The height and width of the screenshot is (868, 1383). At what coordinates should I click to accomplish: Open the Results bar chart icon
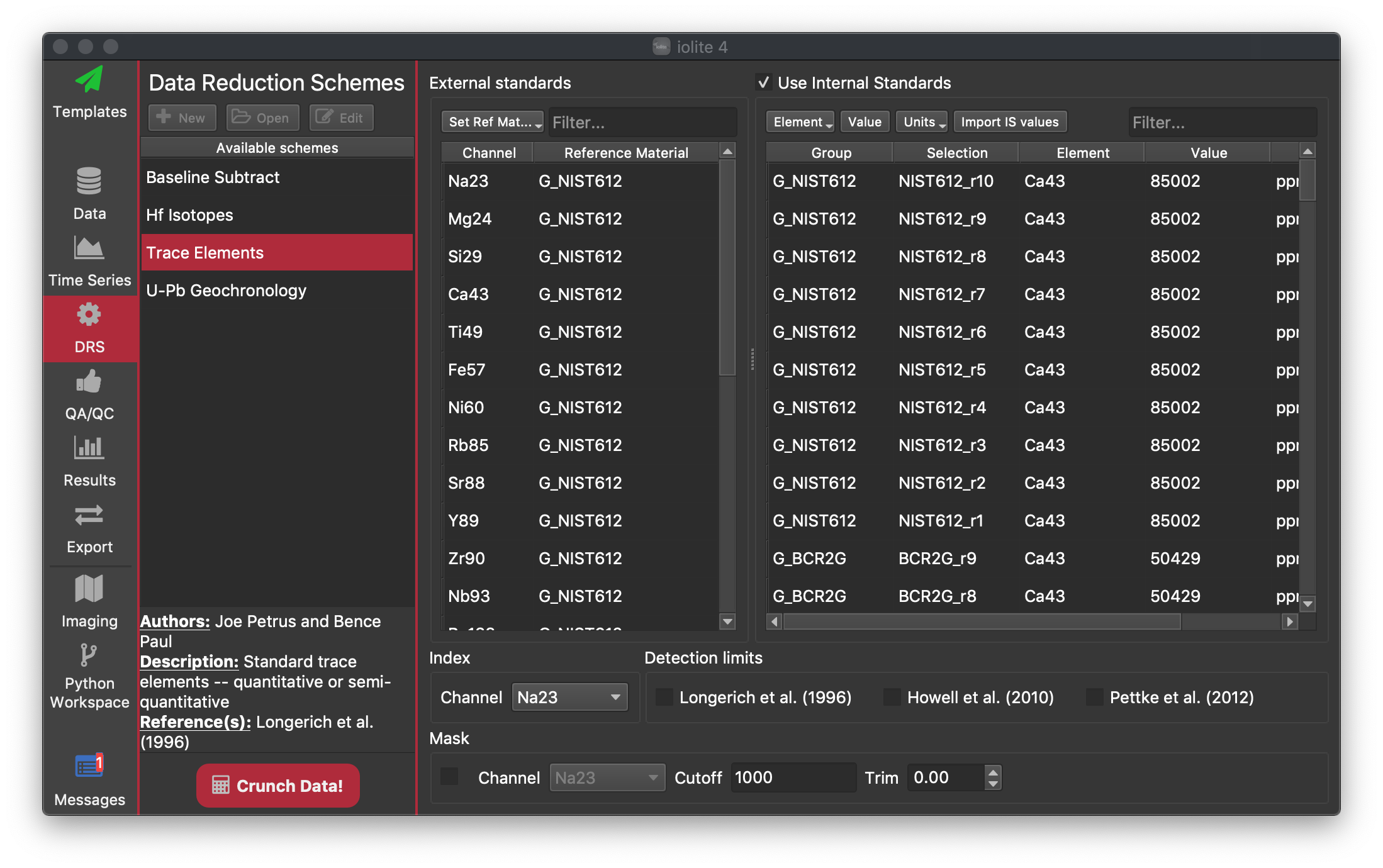click(x=89, y=448)
